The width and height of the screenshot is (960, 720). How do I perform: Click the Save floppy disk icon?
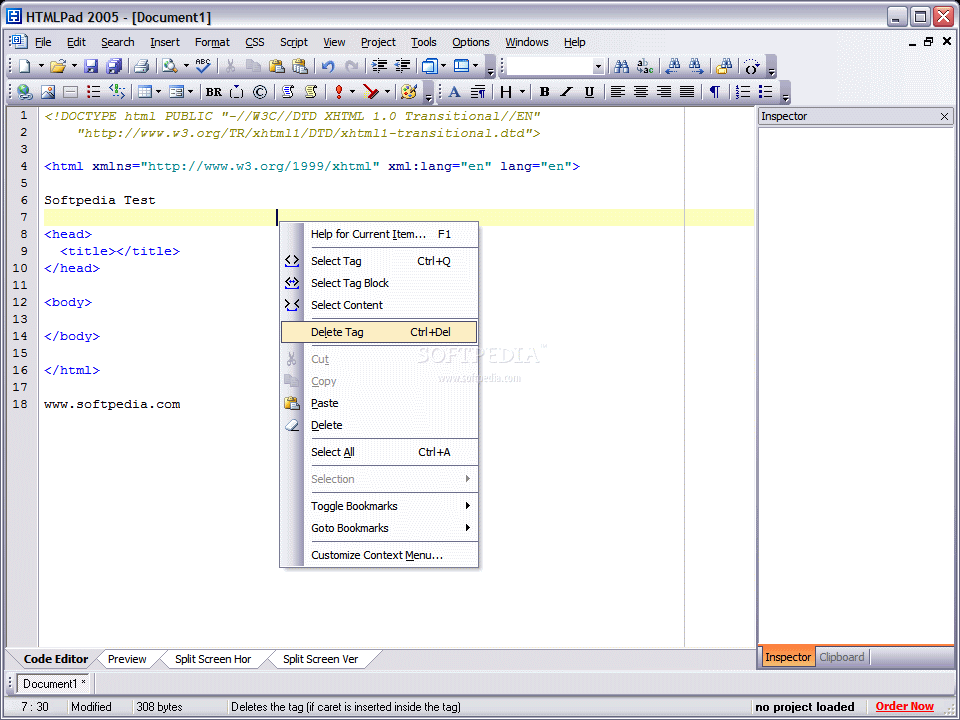pos(91,66)
